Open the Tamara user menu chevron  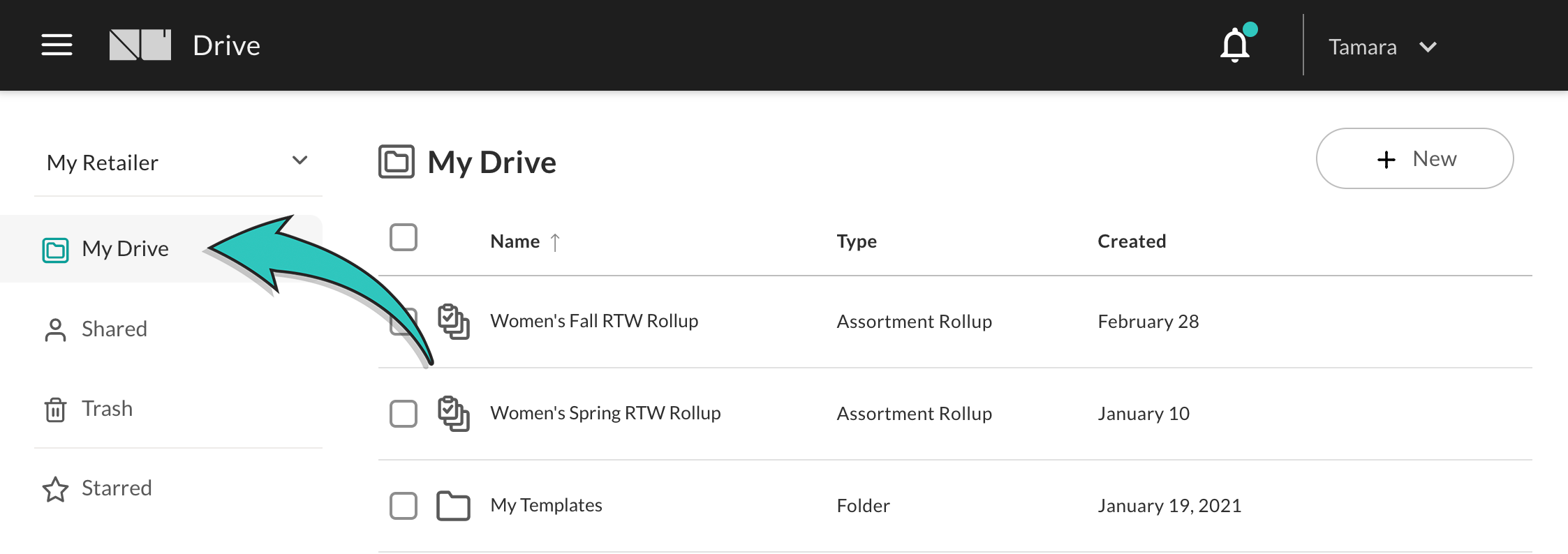(1428, 47)
